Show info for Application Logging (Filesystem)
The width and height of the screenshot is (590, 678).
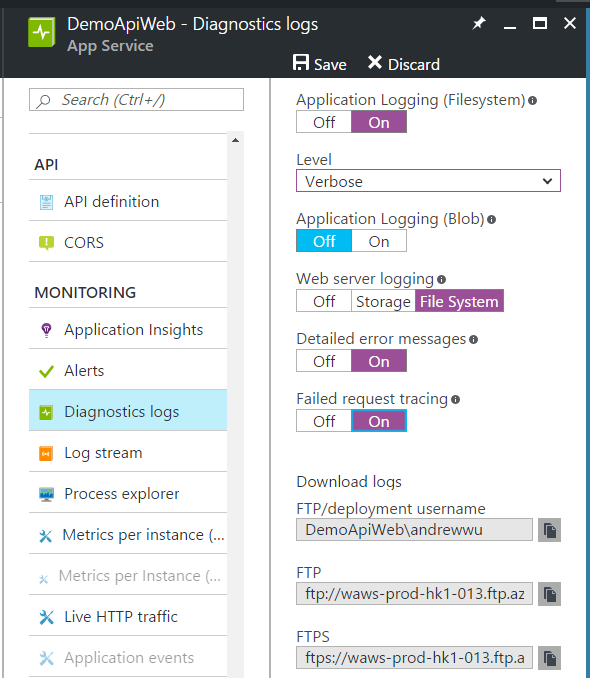tap(532, 100)
